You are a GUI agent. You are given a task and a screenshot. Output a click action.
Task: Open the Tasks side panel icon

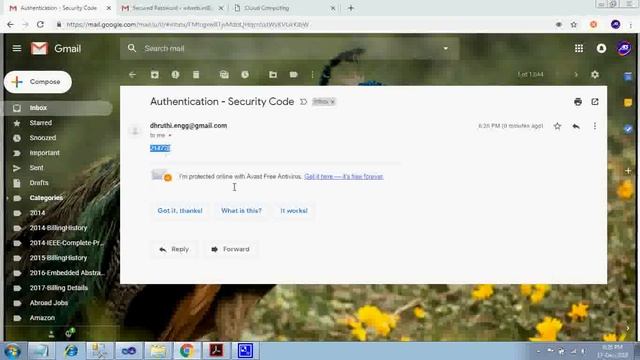pyautogui.click(x=628, y=129)
